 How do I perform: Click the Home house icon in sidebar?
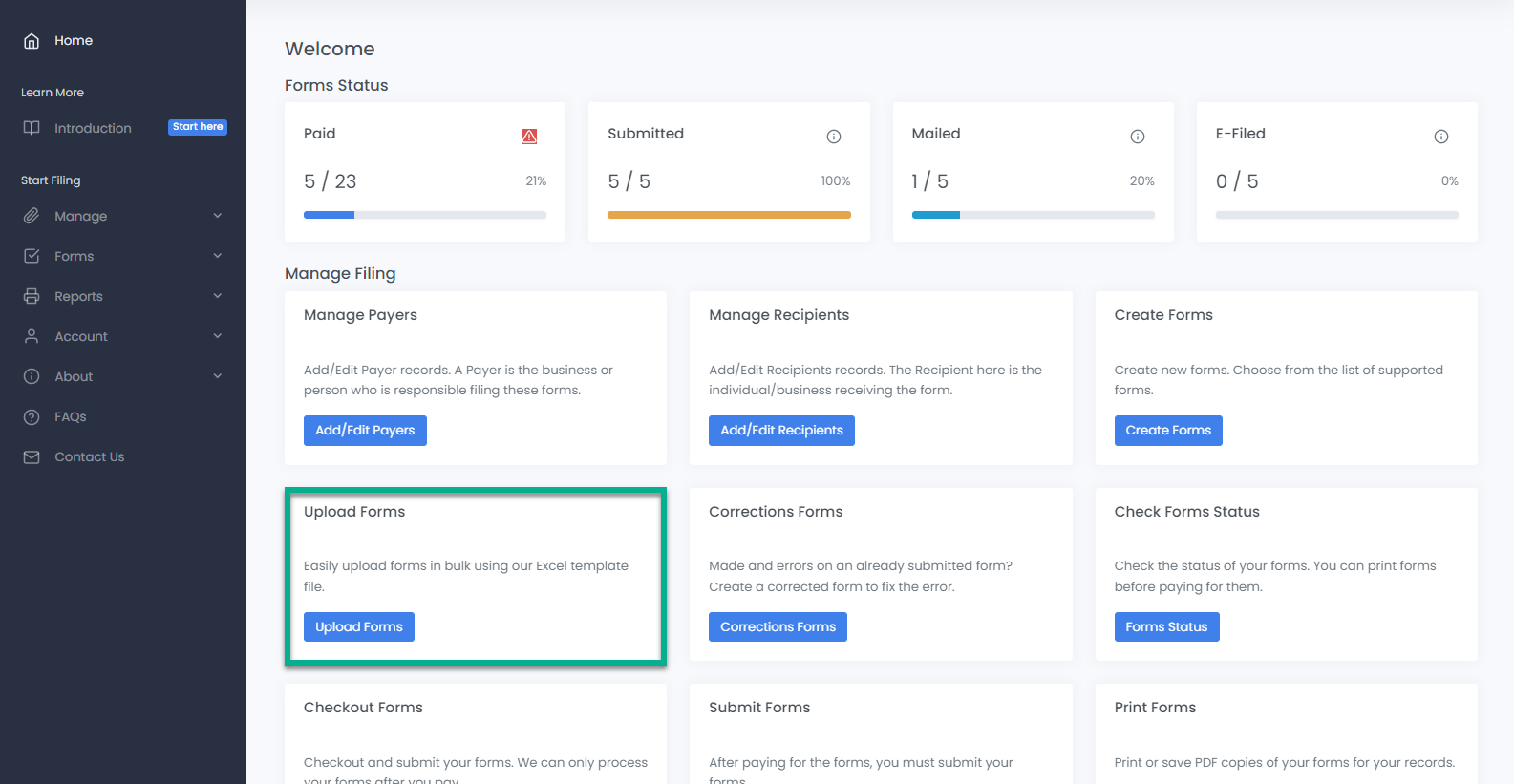tap(32, 41)
